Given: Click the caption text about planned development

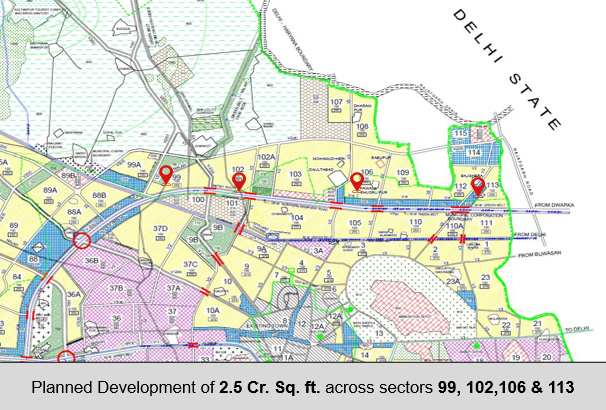Looking at the screenshot, I should [x=303, y=387].
